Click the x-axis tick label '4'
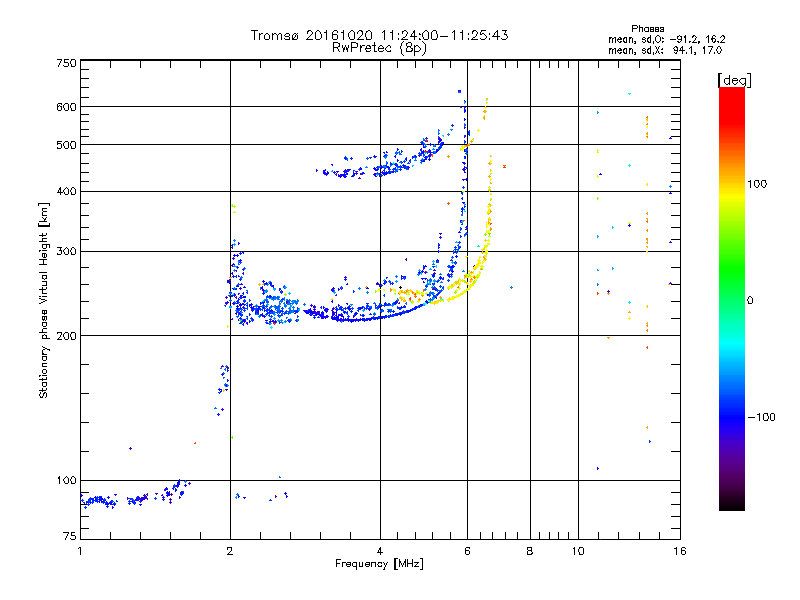 click(380, 551)
